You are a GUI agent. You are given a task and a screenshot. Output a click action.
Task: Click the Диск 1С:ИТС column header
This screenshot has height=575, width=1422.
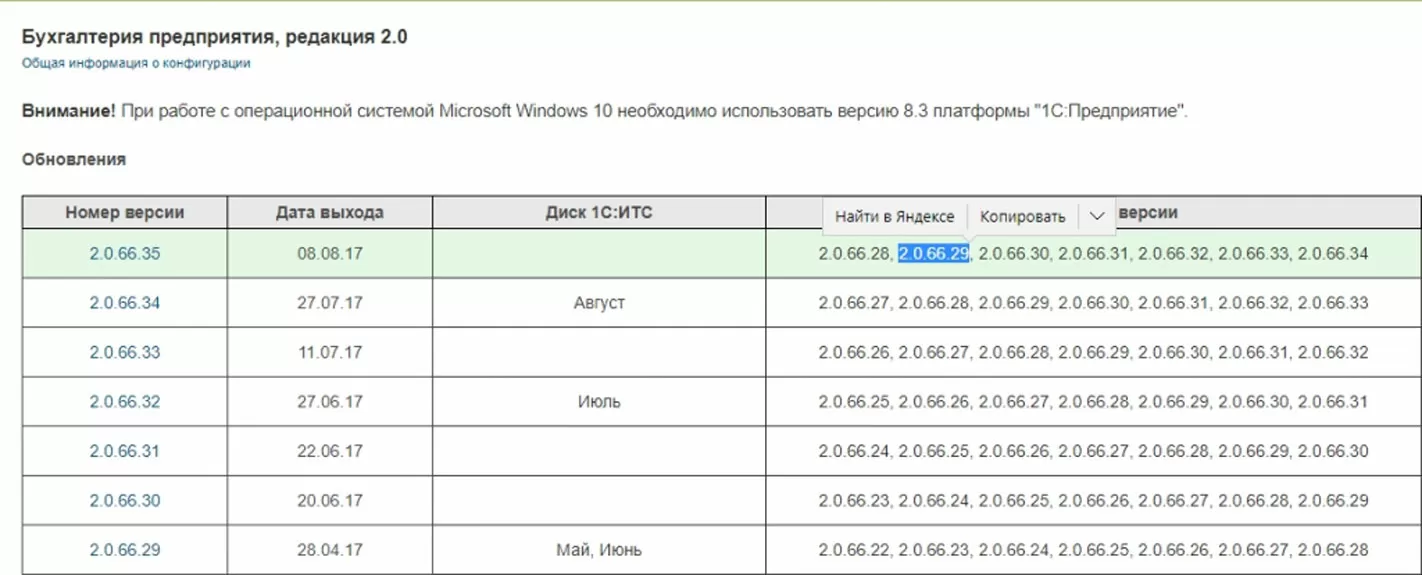click(598, 212)
